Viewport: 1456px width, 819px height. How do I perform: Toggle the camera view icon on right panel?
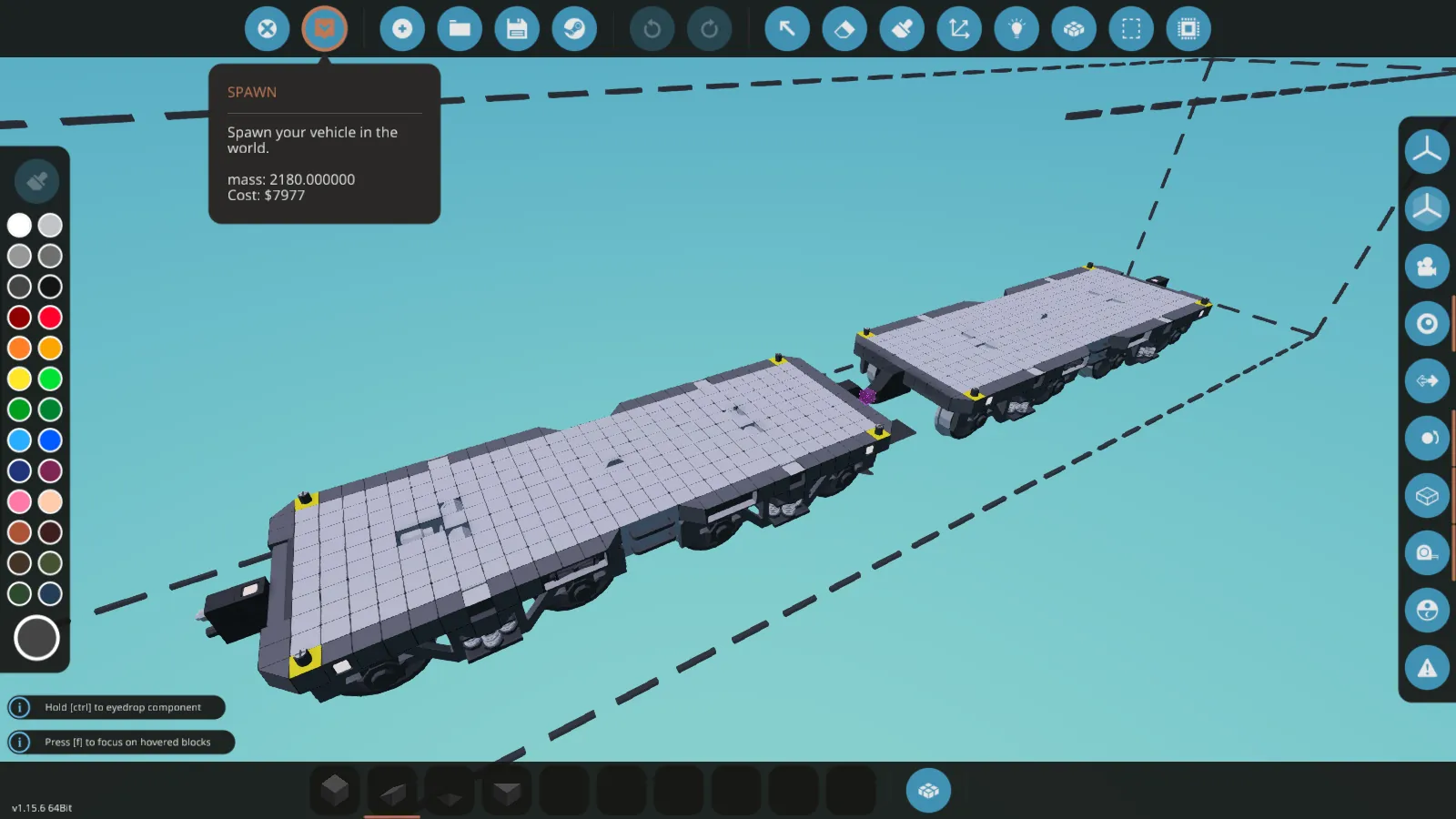click(1426, 267)
